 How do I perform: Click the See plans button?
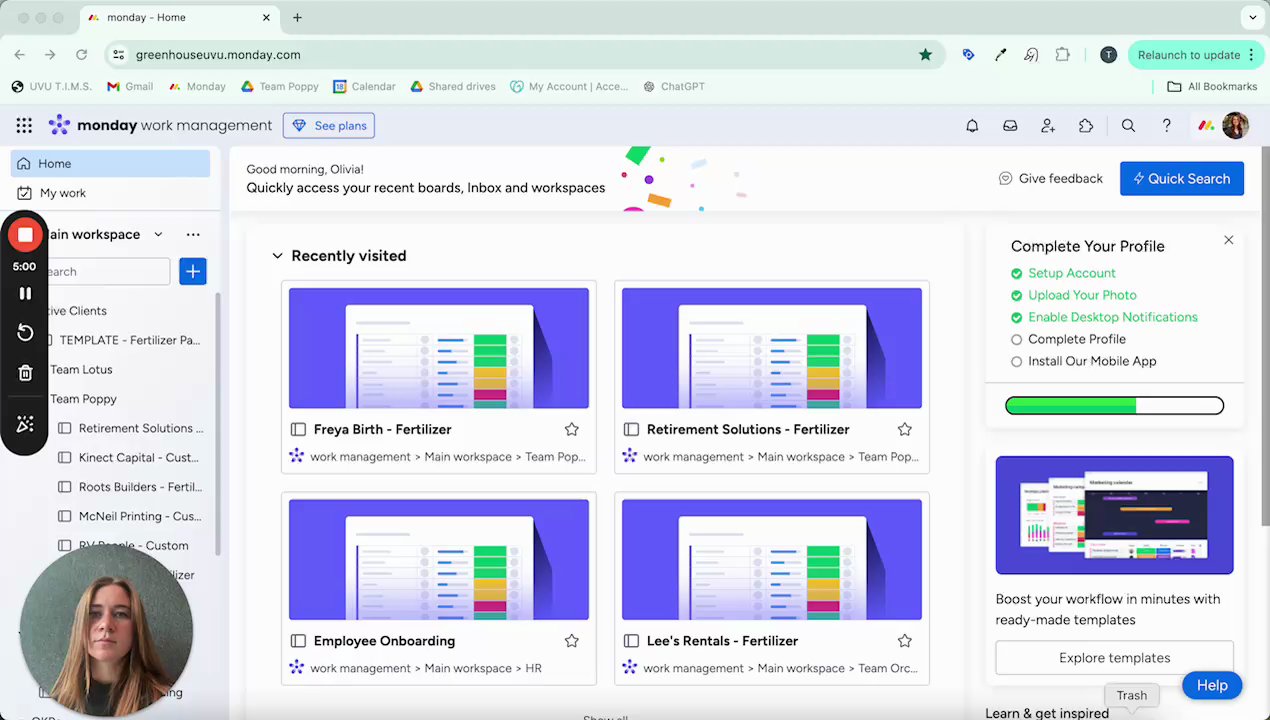click(x=329, y=125)
